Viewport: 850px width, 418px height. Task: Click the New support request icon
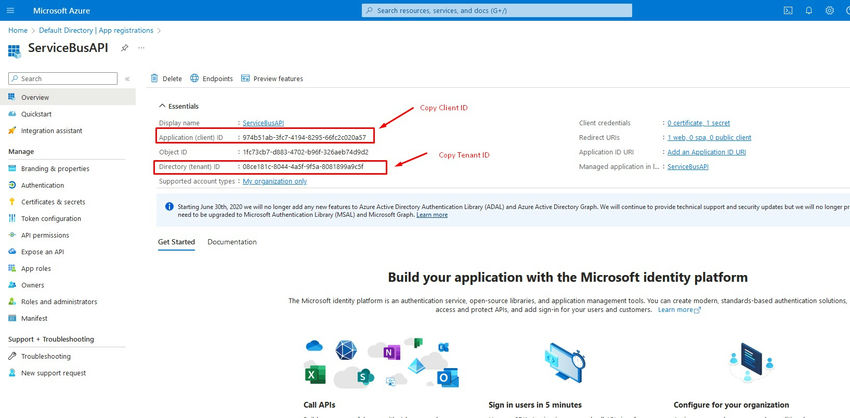(12, 373)
